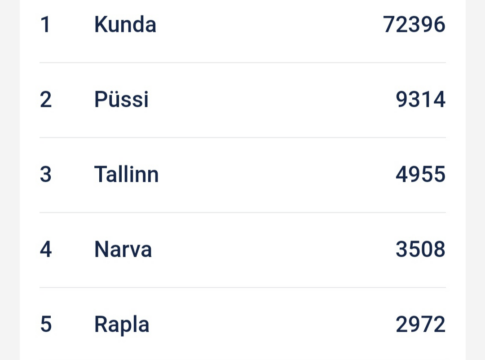
Task: Click rank number 1 in the list
Action: [x=45, y=25]
